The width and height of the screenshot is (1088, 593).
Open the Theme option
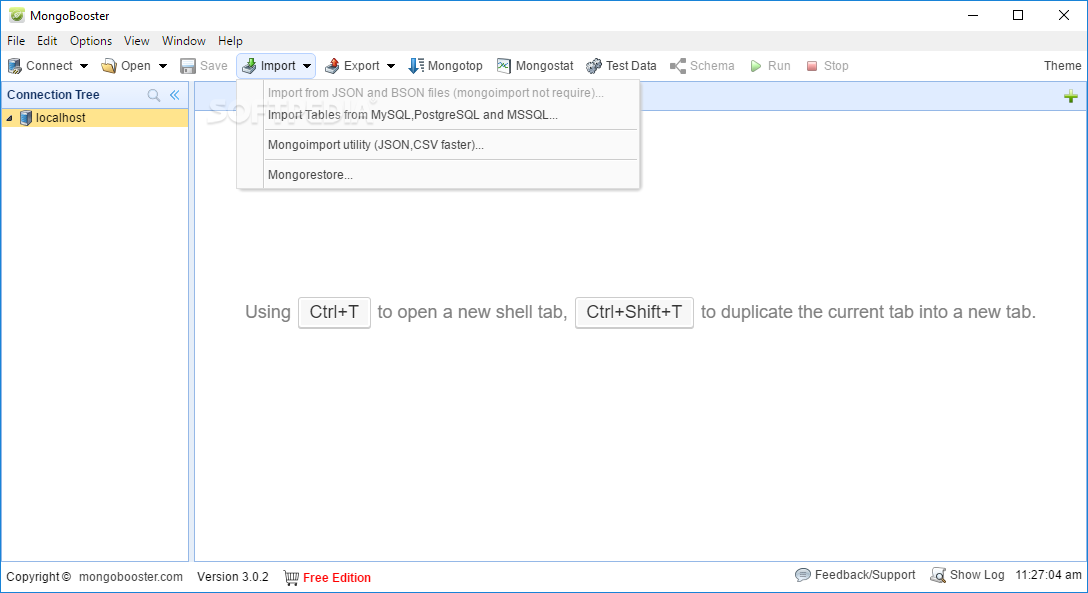tap(1062, 66)
